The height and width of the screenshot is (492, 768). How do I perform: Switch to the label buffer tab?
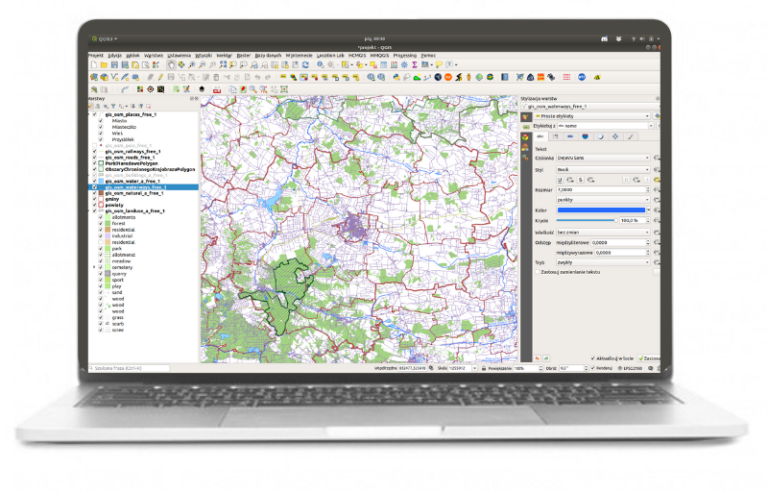click(570, 137)
